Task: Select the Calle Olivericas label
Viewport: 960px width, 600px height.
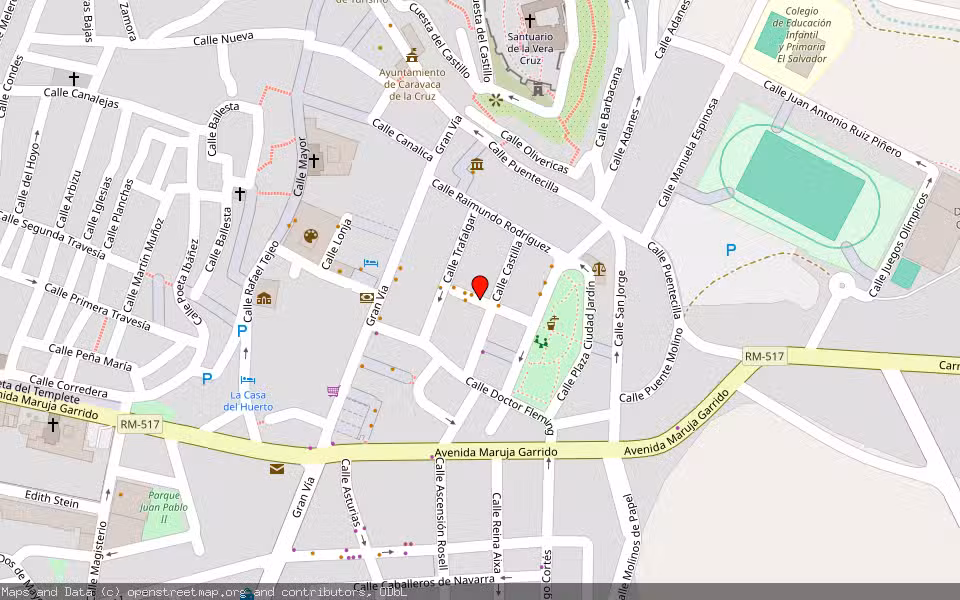Action: pos(534,152)
